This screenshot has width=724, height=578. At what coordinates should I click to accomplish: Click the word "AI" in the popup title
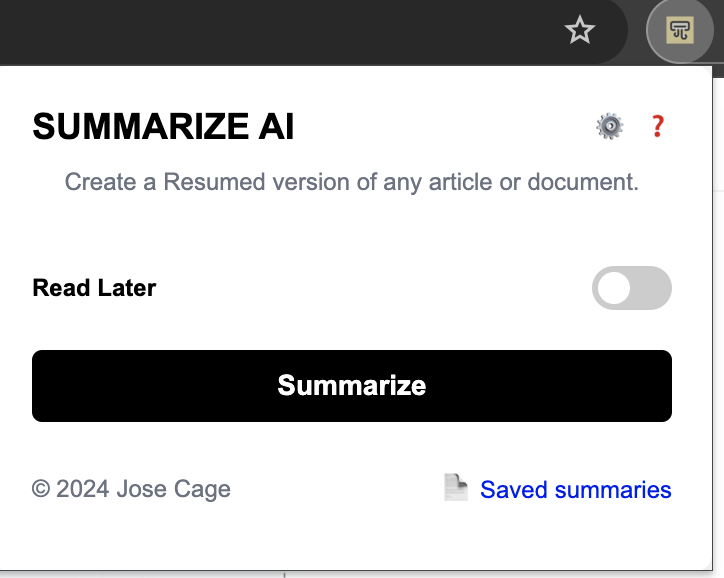[x=270, y=127]
